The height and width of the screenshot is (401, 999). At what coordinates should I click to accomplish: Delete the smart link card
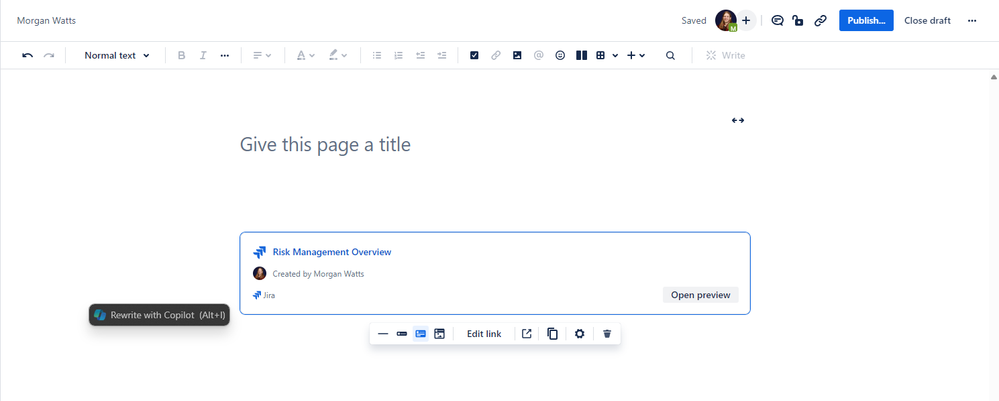pos(607,334)
